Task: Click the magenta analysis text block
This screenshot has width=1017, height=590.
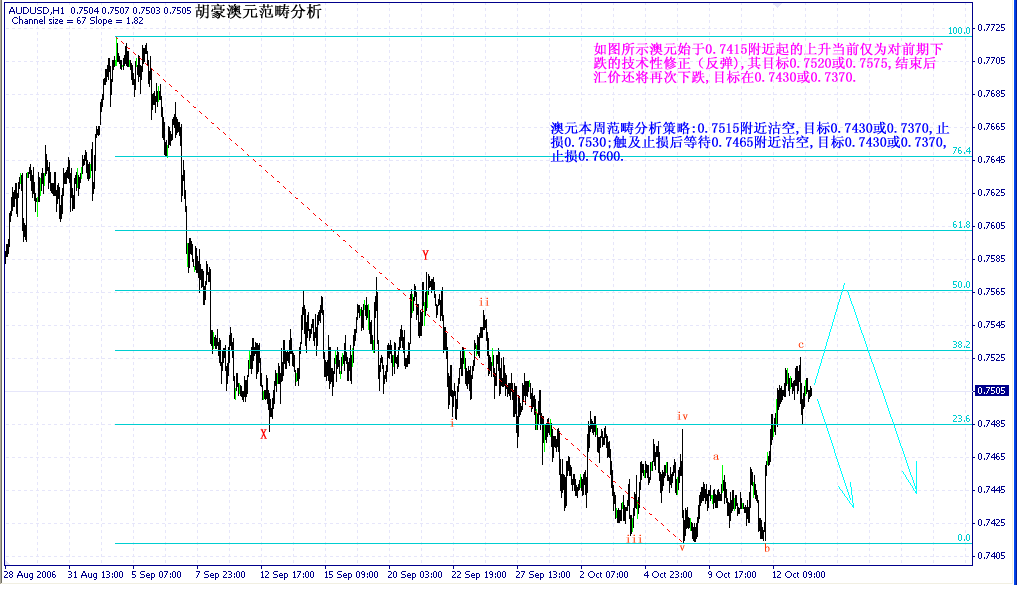Action: 768,63
